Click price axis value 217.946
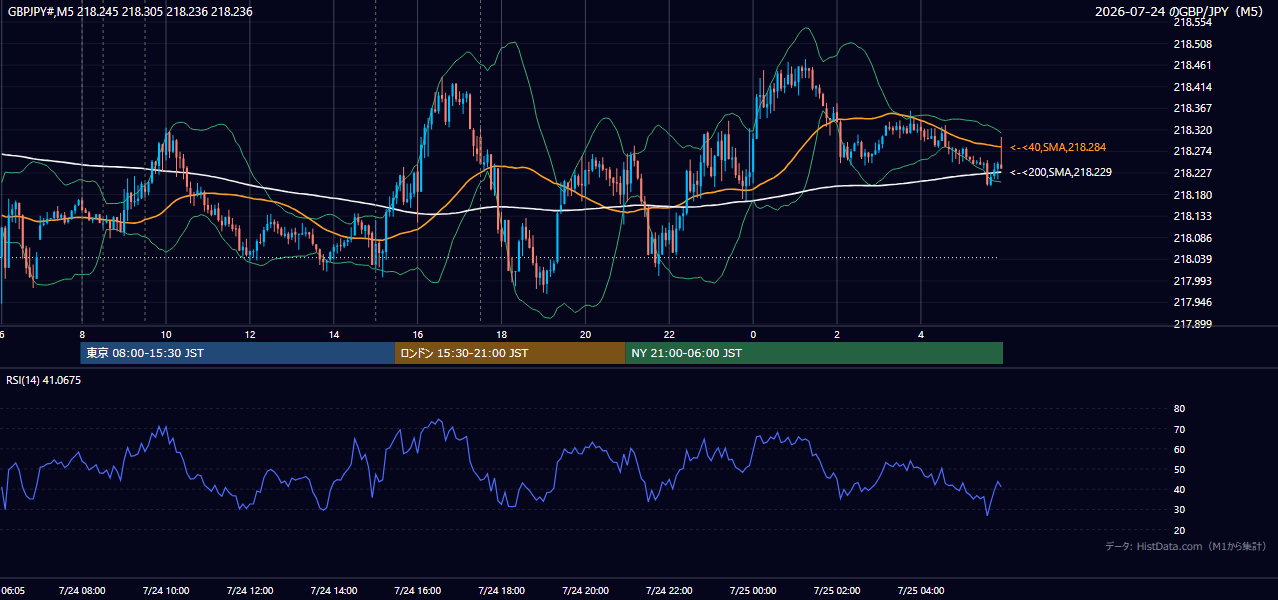 (x=1192, y=302)
